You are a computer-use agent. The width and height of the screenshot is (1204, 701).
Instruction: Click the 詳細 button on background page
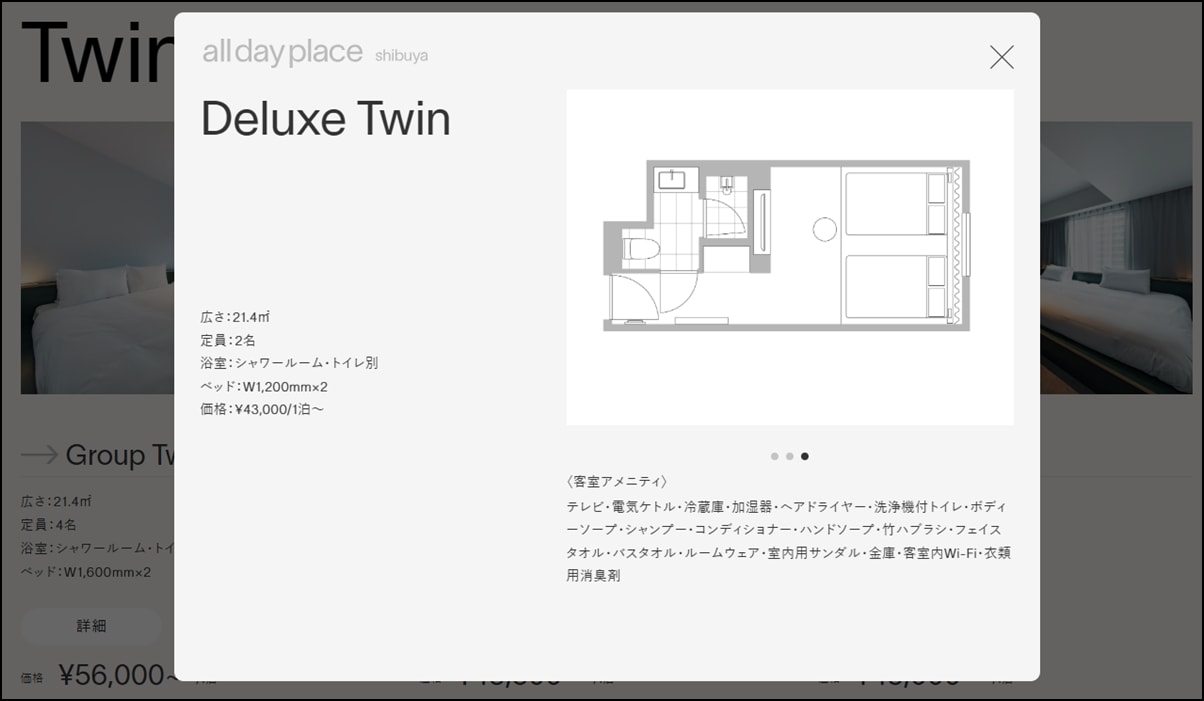[x=91, y=626]
